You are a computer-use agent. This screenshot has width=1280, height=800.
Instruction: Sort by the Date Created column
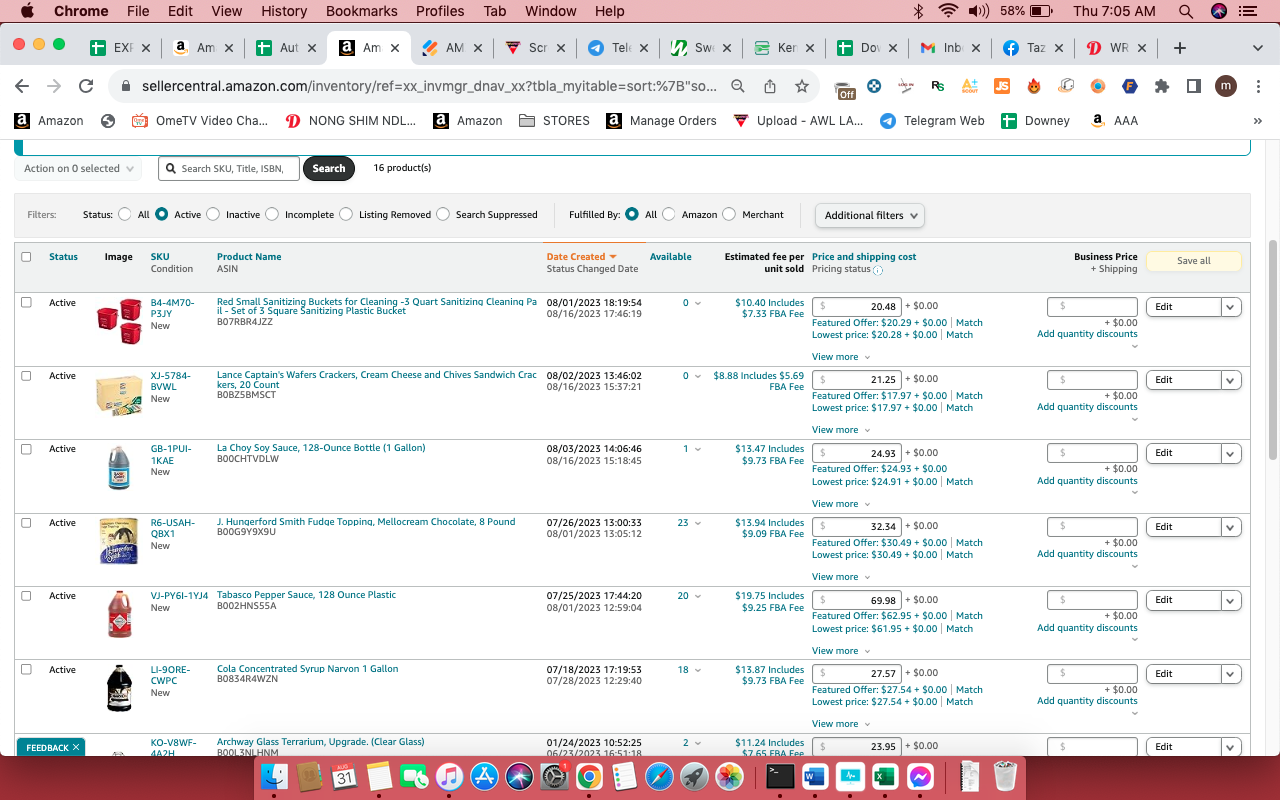click(582, 257)
